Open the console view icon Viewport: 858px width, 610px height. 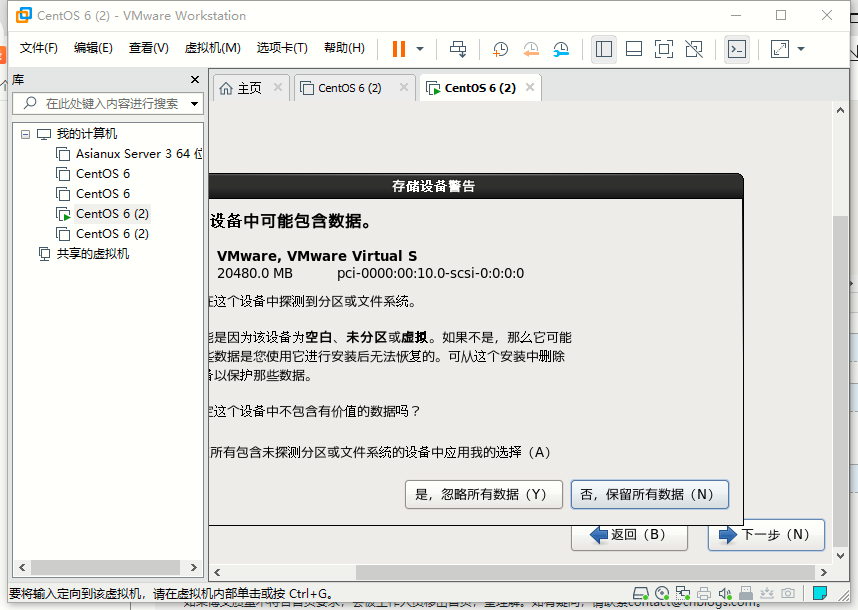coord(737,49)
